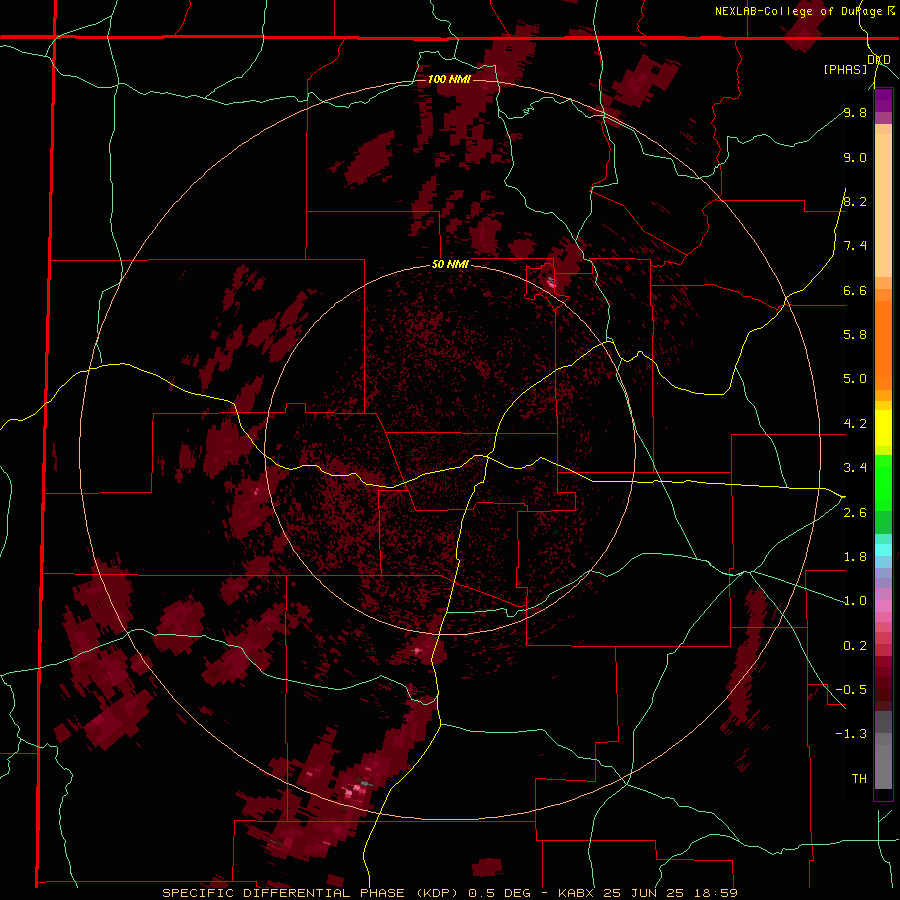Screen dimensions: 900x900
Task: Click the 8.2 scale value
Action: [x=855, y=201]
